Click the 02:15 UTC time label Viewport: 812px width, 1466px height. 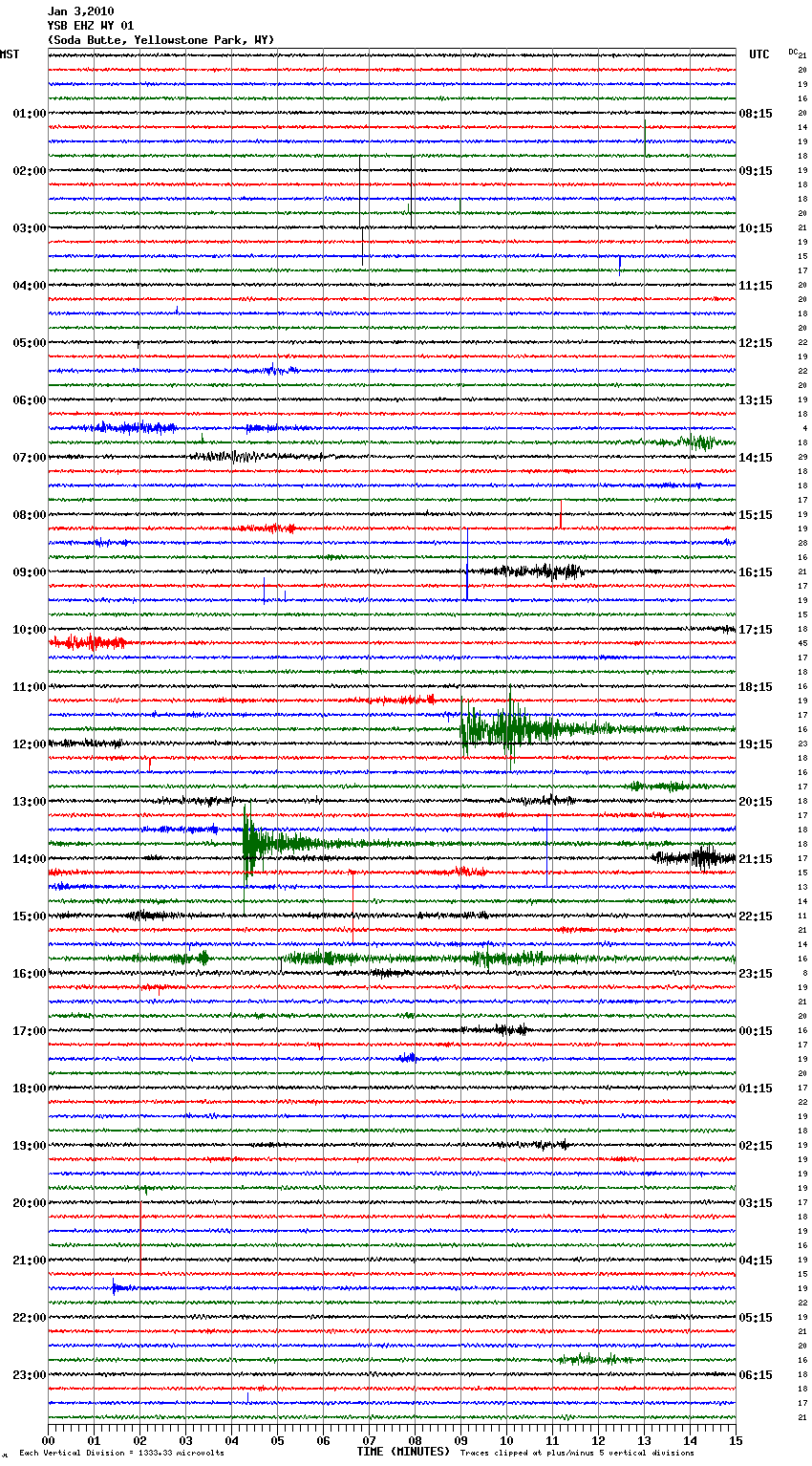756,1146
